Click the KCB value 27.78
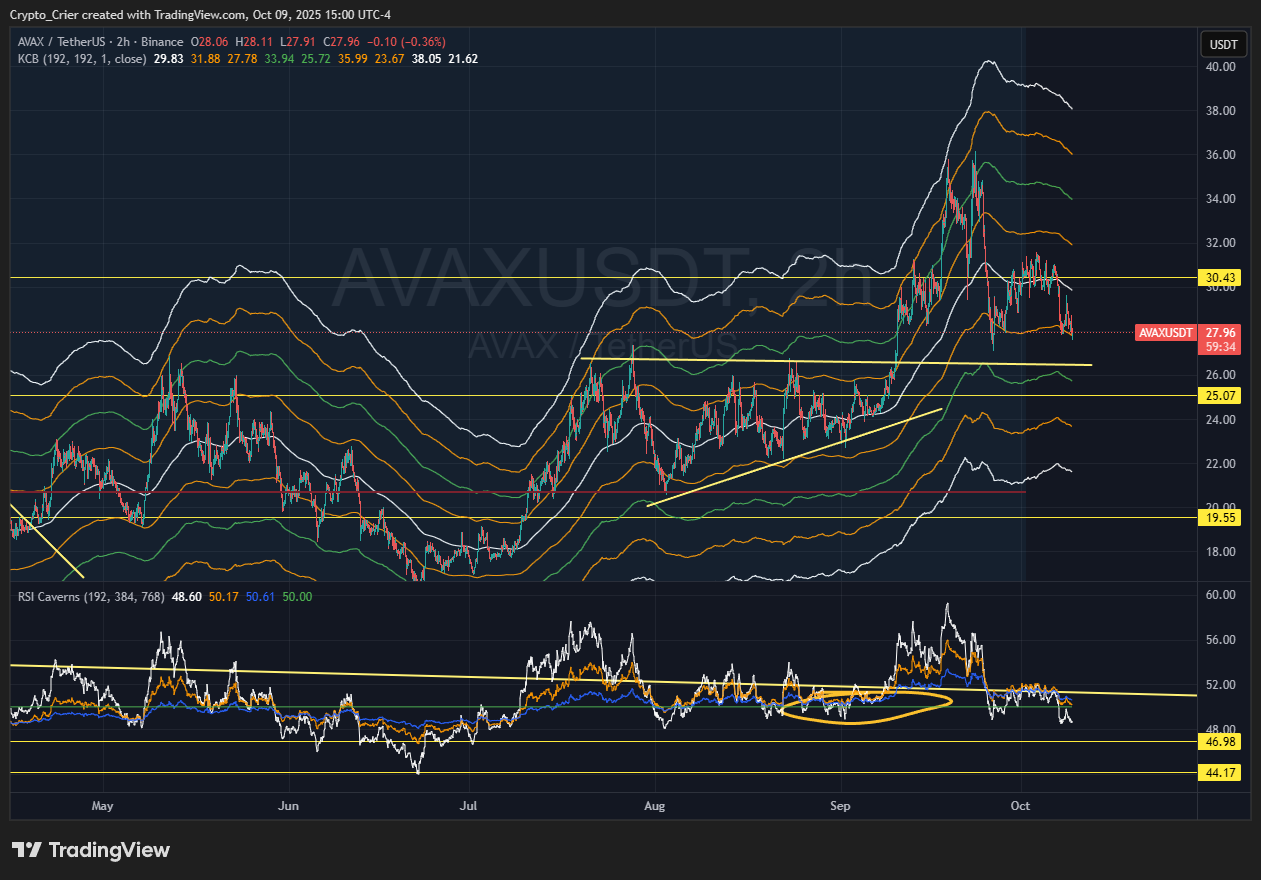This screenshot has width=1261, height=880. point(242,59)
